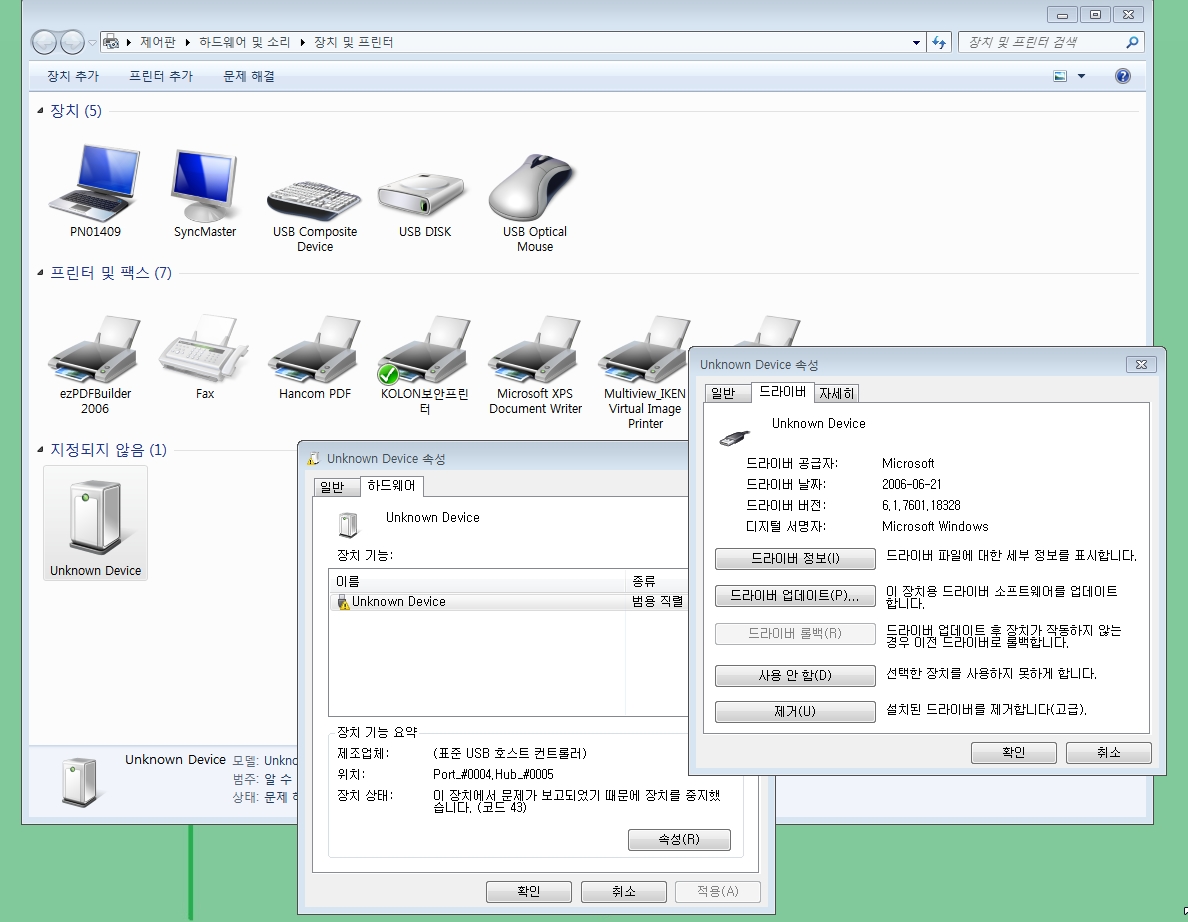The height and width of the screenshot is (922, 1188).
Task: Click the 드라이버 업데이트(P)... button
Action: click(795, 595)
